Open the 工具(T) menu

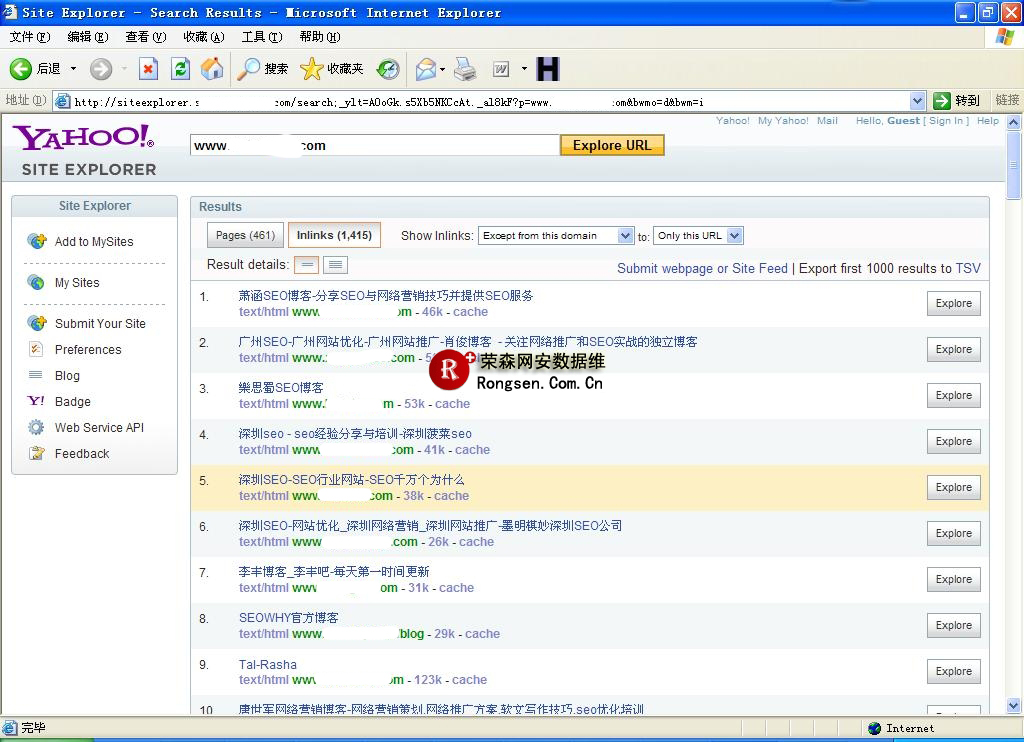[262, 37]
